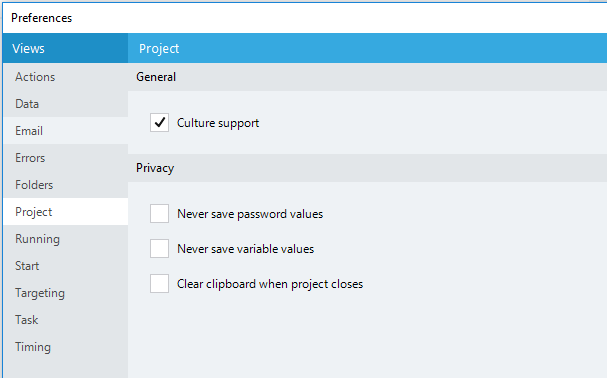
Task: Open the Targeting preferences view
Action: coord(65,293)
